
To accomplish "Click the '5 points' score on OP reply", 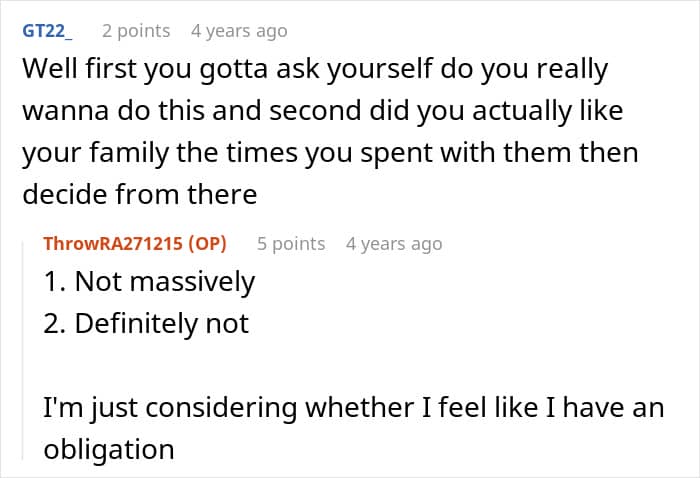I will click(x=291, y=243).
